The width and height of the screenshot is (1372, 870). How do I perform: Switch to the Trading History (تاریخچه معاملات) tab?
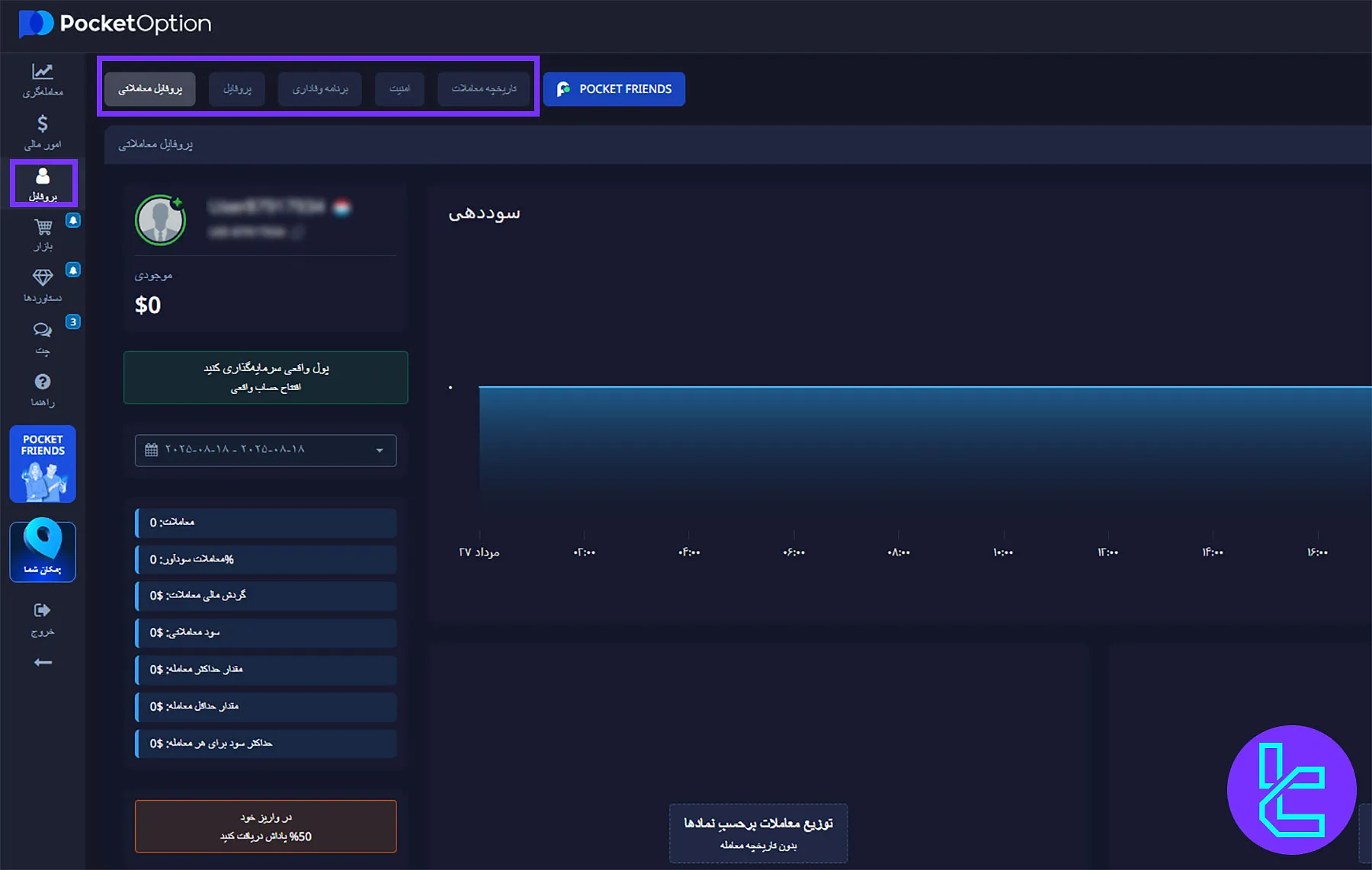tap(484, 89)
